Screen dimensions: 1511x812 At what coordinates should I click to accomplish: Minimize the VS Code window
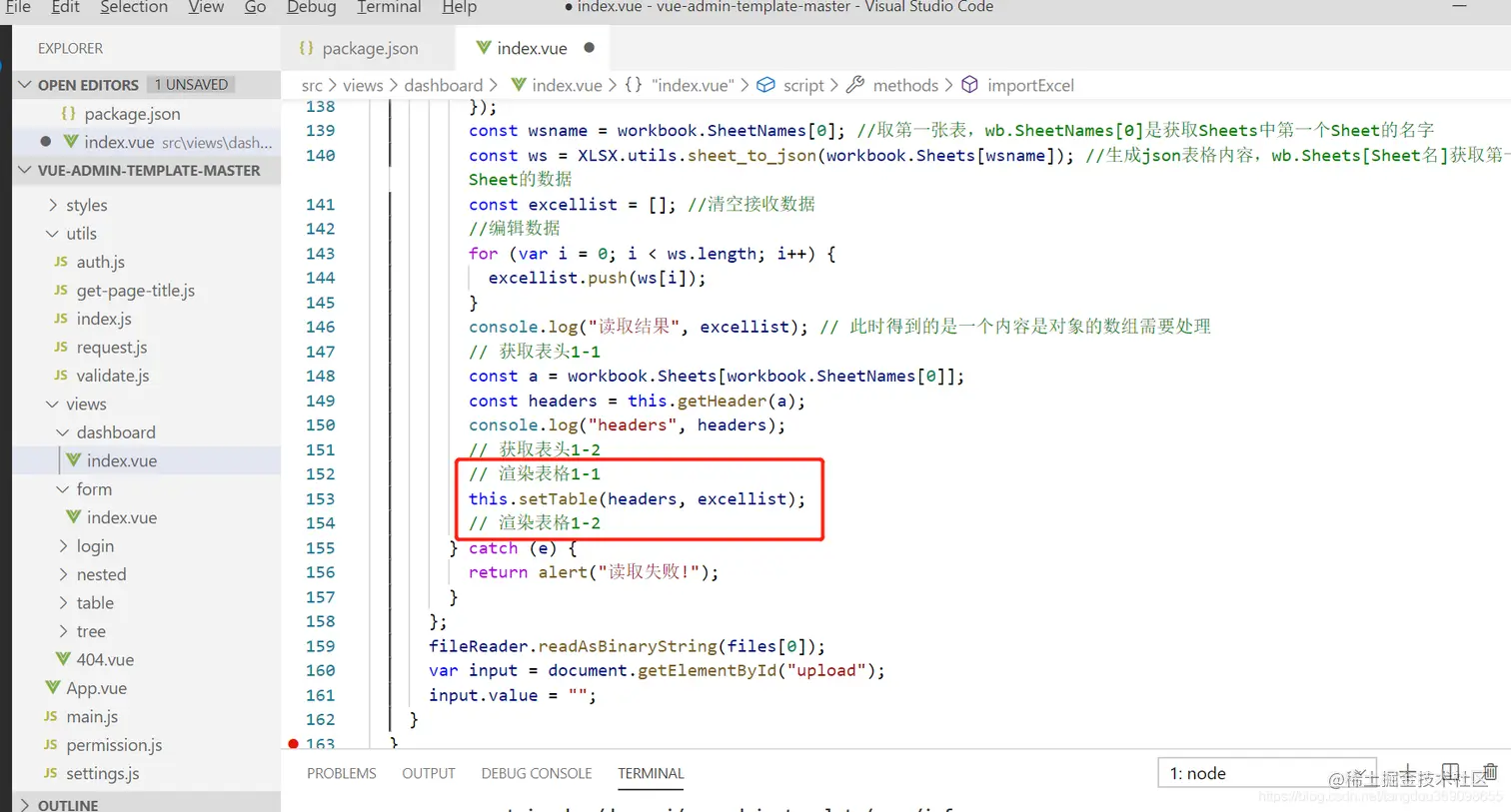(1459, 7)
